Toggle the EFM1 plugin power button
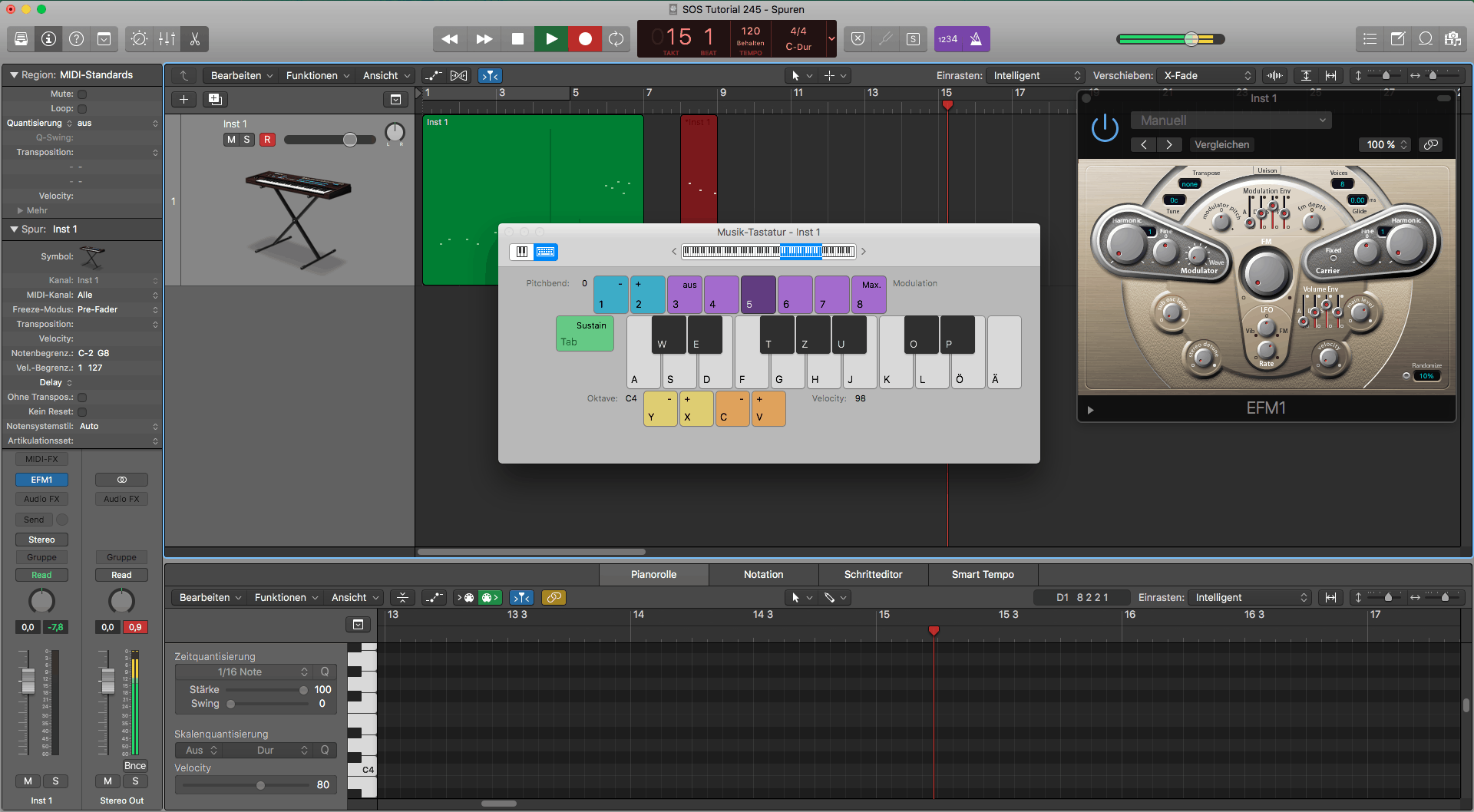 coord(1105,128)
